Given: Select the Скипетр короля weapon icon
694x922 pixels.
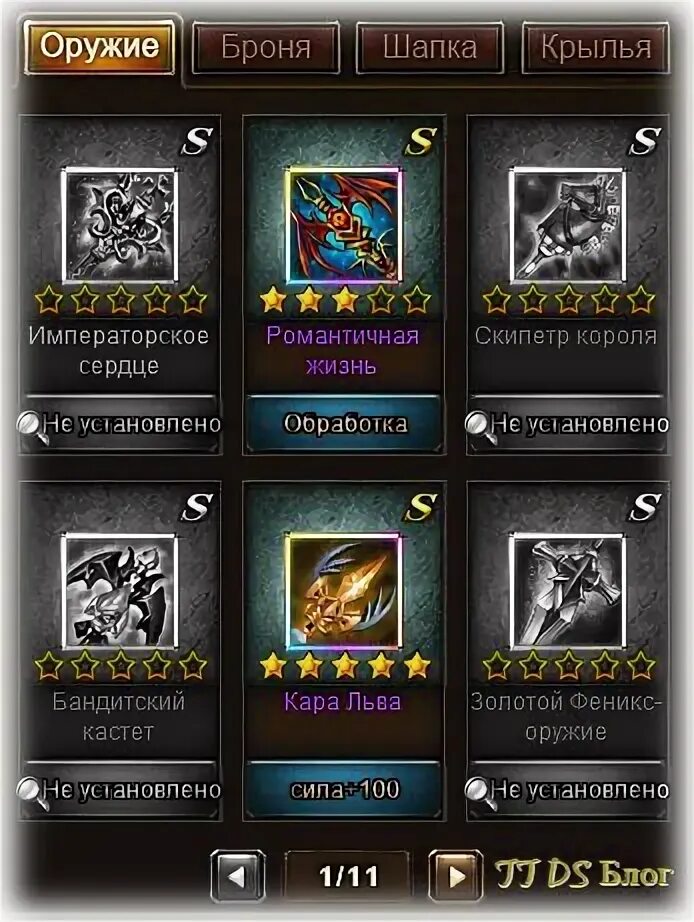Looking at the screenshot, I should 568,226.
